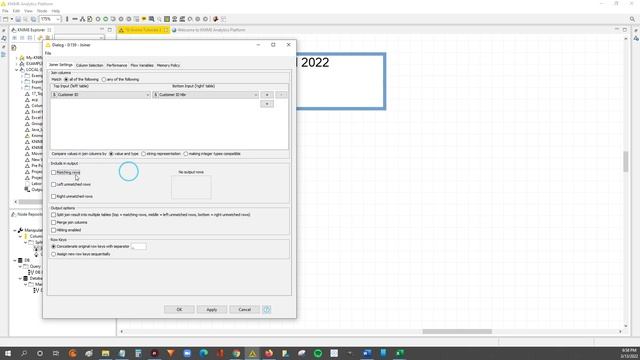Click the Apply button
This screenshot has height=360, width=640.
[x=211, y=309]
